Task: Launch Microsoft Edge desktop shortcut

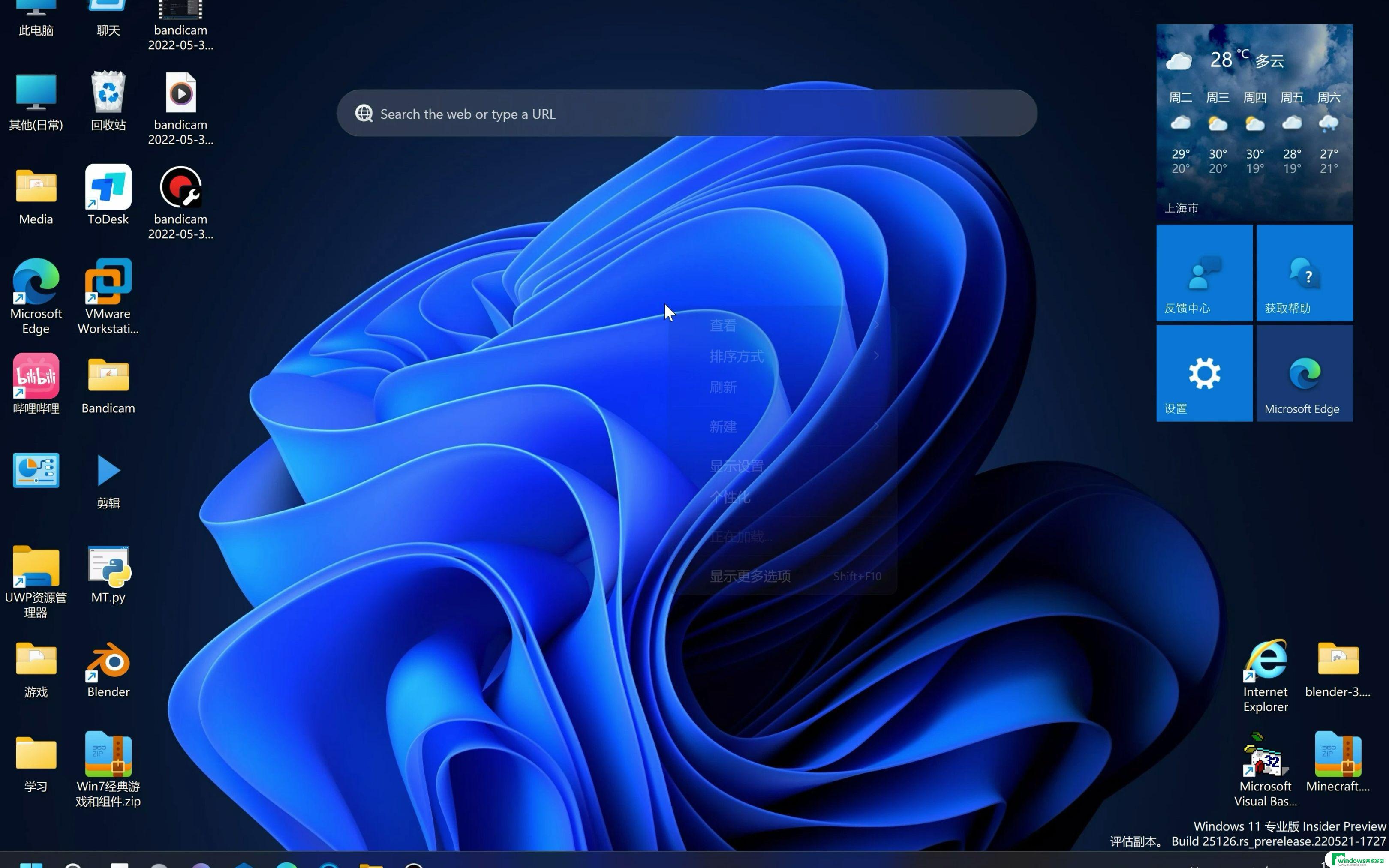Action: 36,297
